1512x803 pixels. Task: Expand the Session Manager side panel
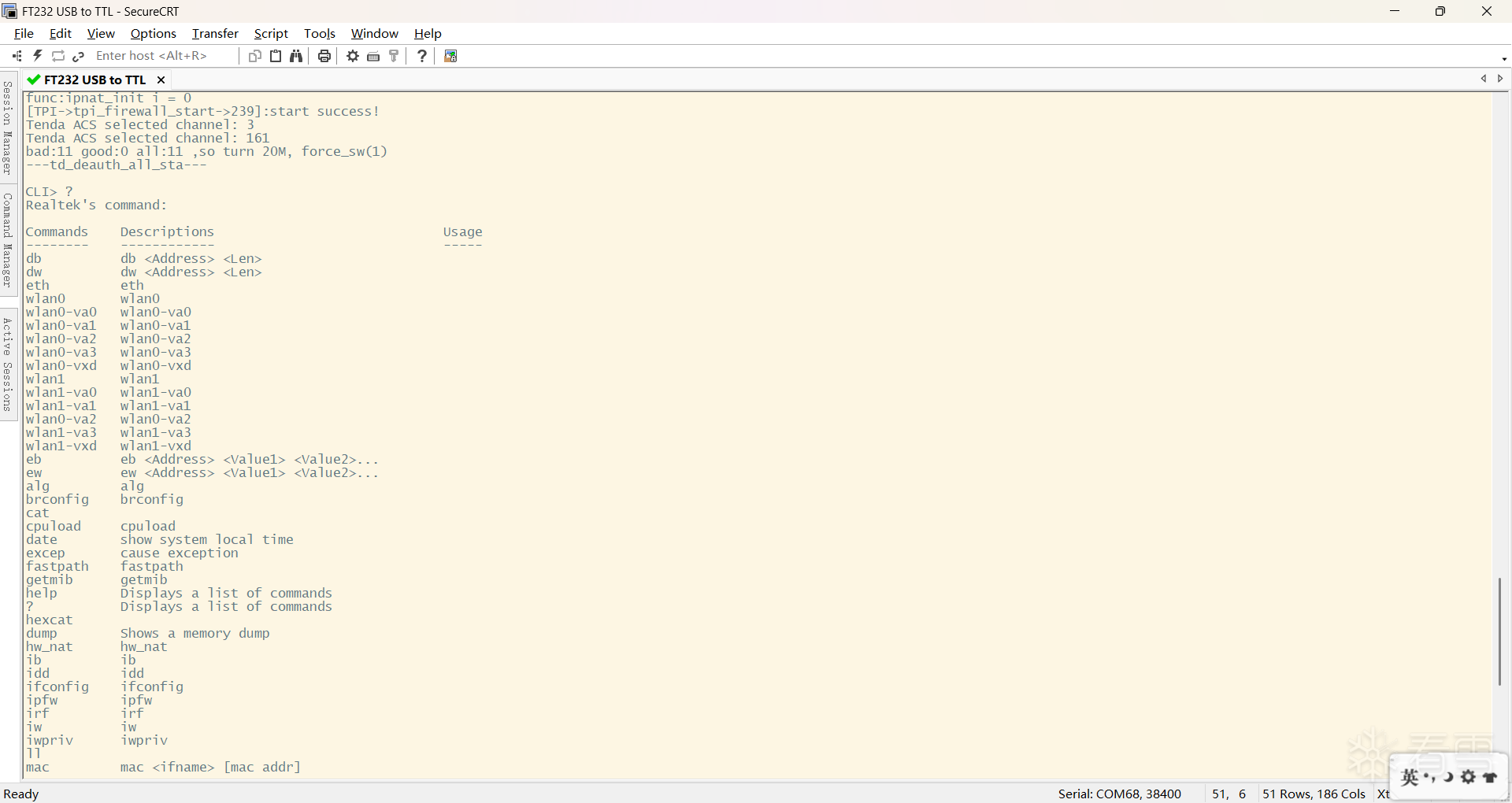pyautogui.click(x=8, y=128)
